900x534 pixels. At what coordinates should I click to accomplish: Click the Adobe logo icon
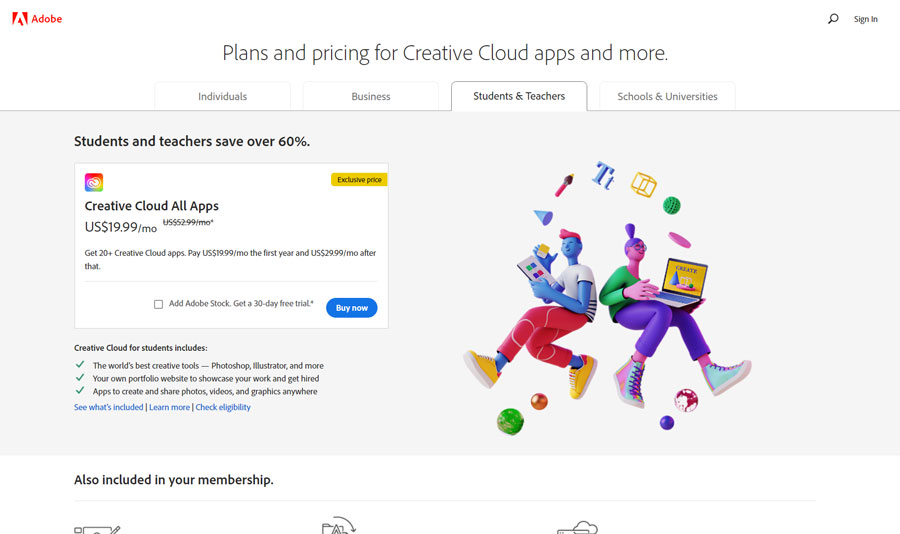pos(20,19)
